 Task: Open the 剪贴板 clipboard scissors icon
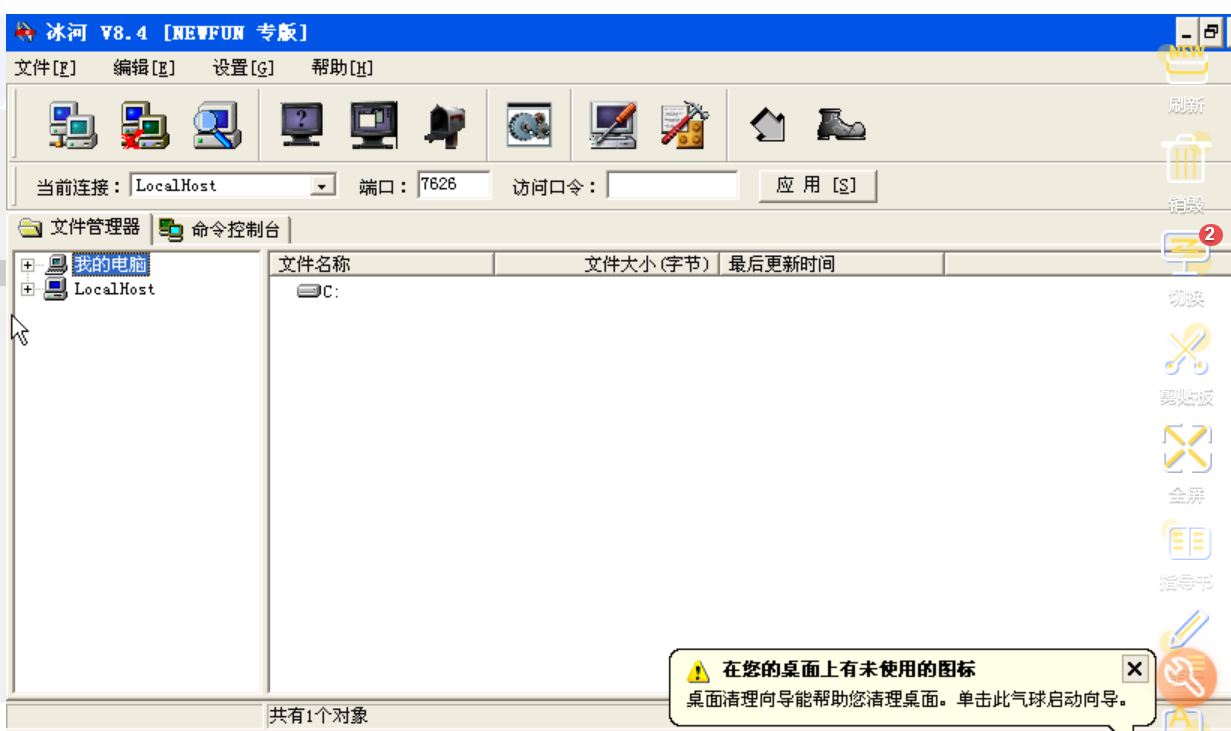pyautogui.click(x=1187, y=351)
